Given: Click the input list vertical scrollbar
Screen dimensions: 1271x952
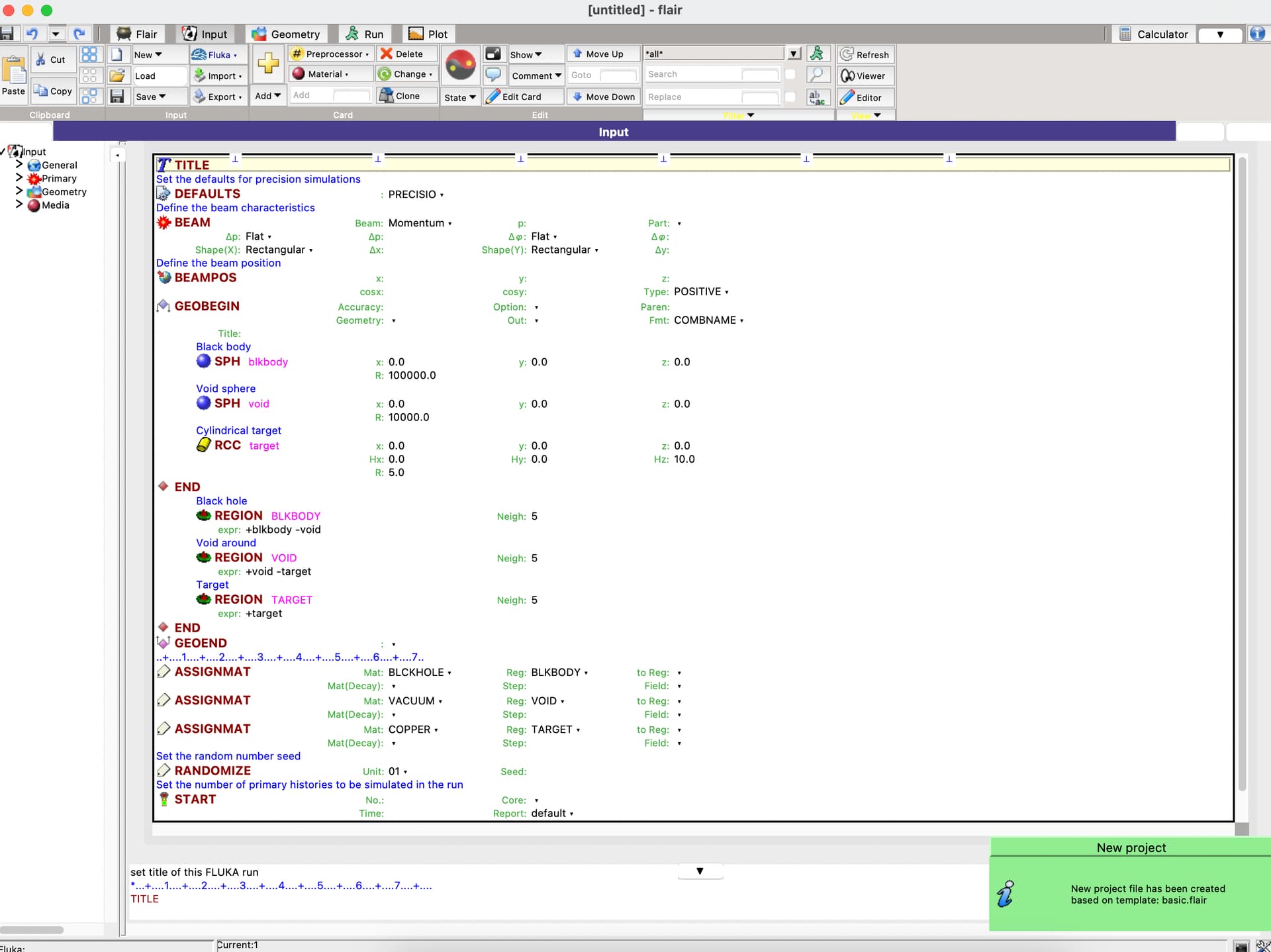Looking at the screenshot, I should point(1242,473).
